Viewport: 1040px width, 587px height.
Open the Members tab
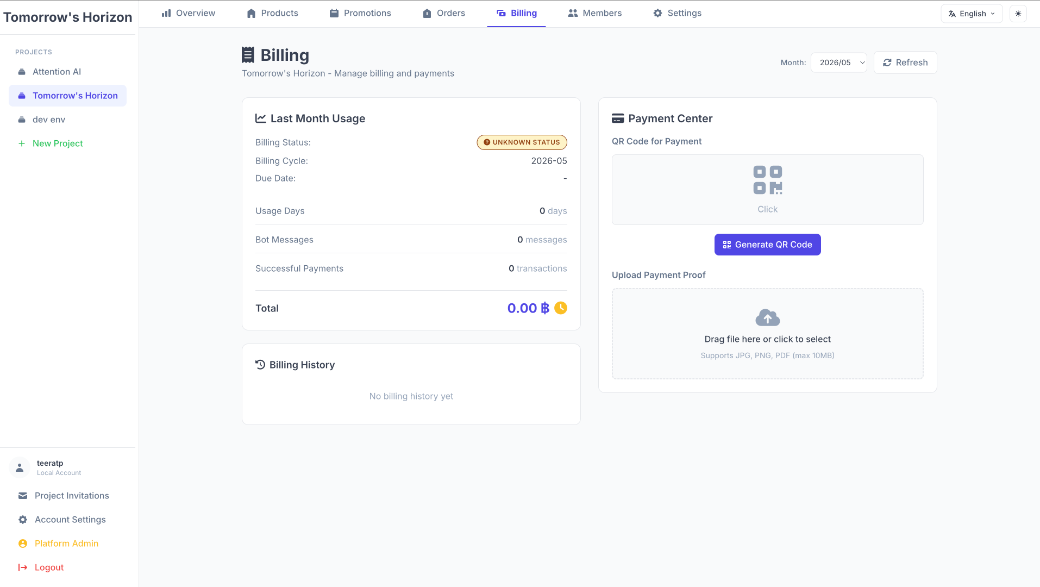(595, 13)
